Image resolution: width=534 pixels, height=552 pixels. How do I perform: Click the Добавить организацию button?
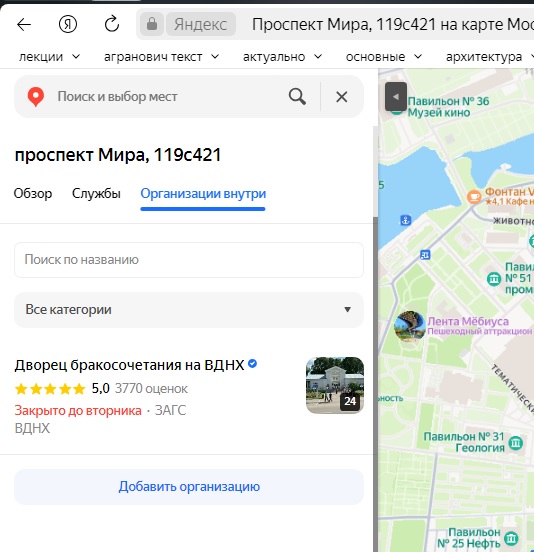pos(189,487)
